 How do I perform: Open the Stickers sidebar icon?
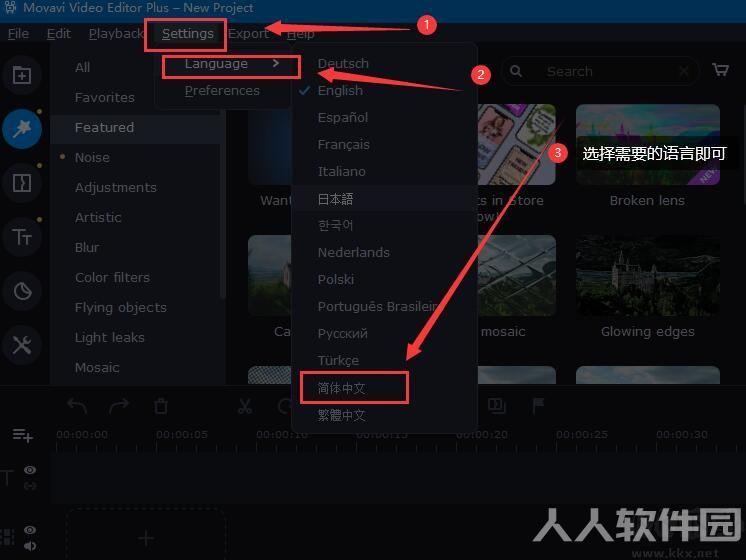(22, 291)
